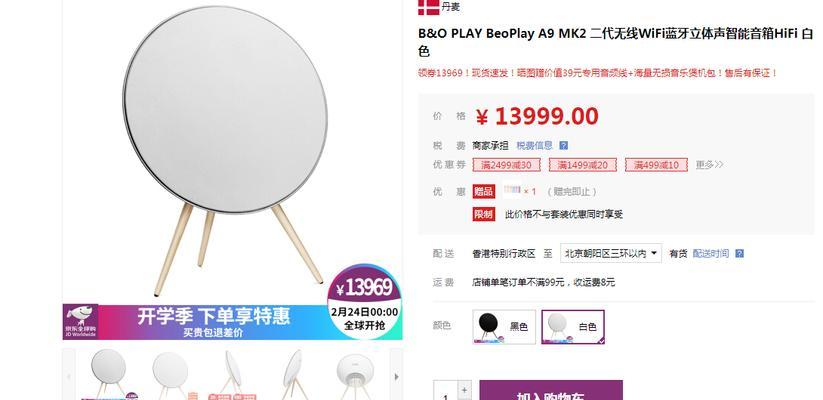Select the rear-view speaker thumbnail

point(355,374)
